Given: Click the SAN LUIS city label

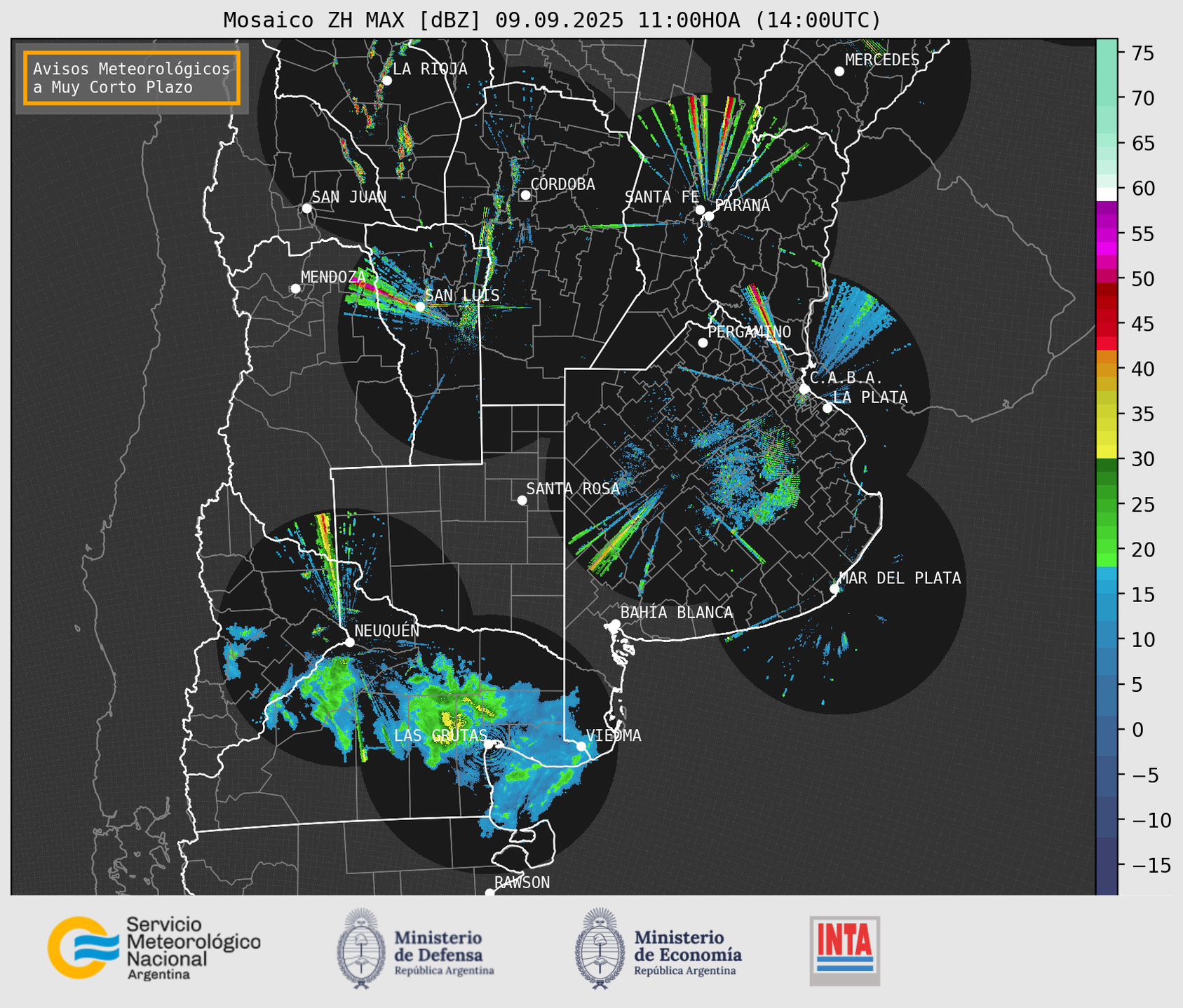Looking at the screenshot, I should click(x=463, y=295).
